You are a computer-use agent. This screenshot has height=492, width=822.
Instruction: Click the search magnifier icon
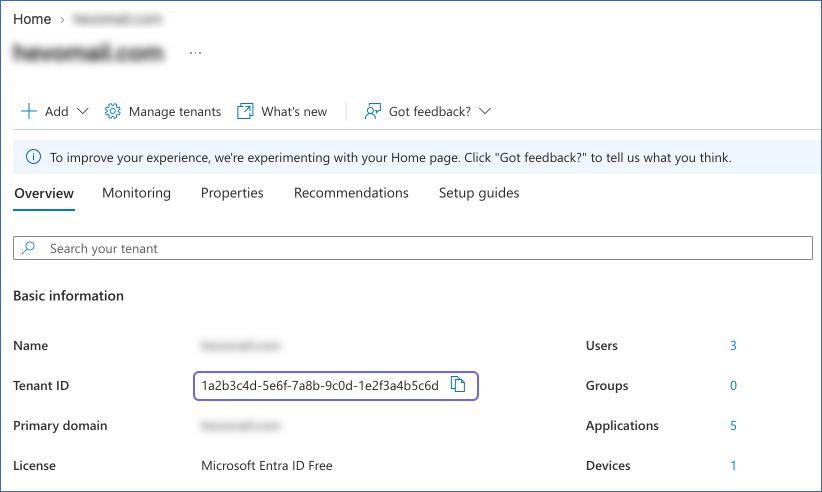(29, 247)
